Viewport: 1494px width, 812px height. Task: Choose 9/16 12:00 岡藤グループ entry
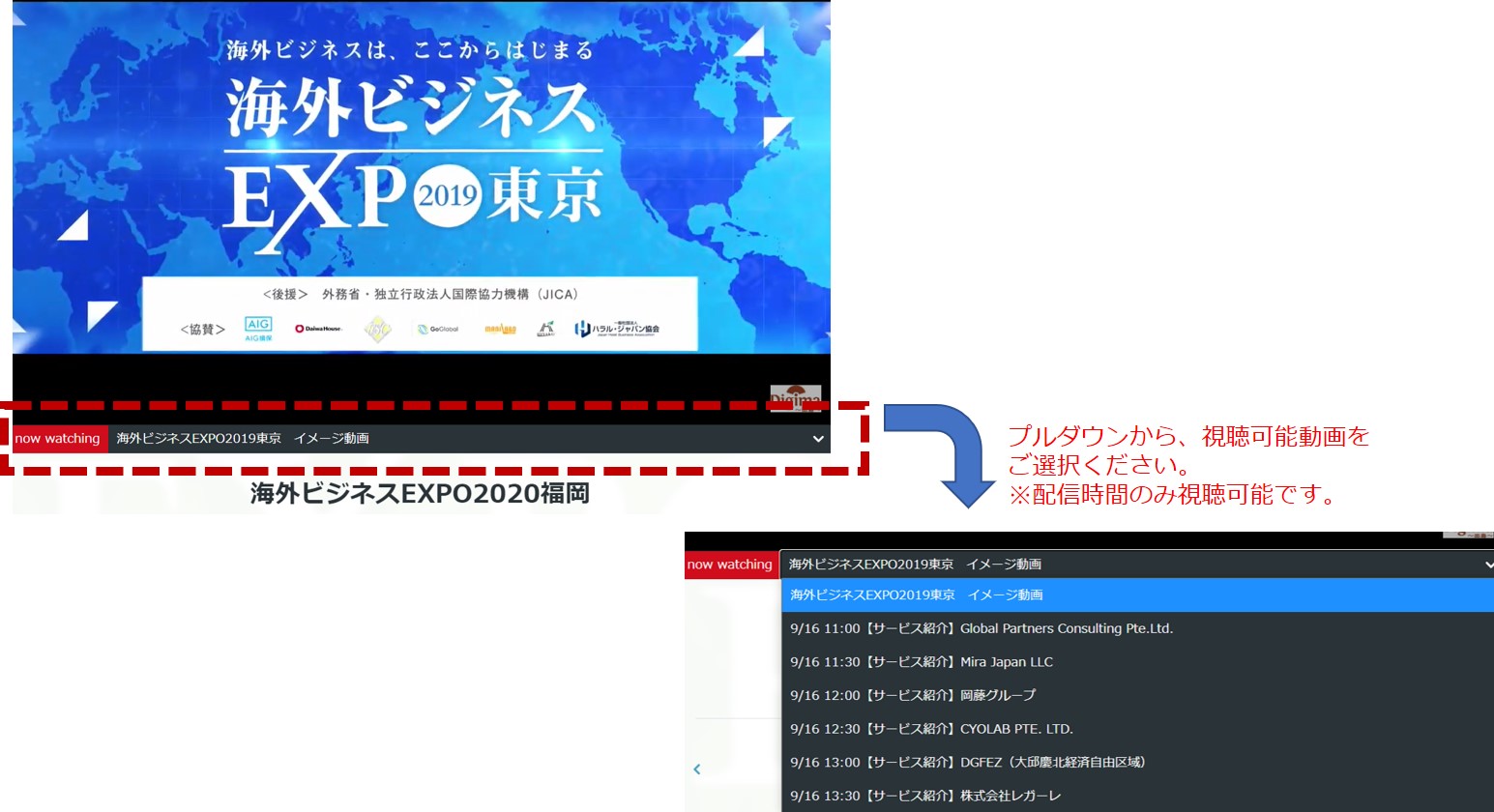click(1137, 695)
